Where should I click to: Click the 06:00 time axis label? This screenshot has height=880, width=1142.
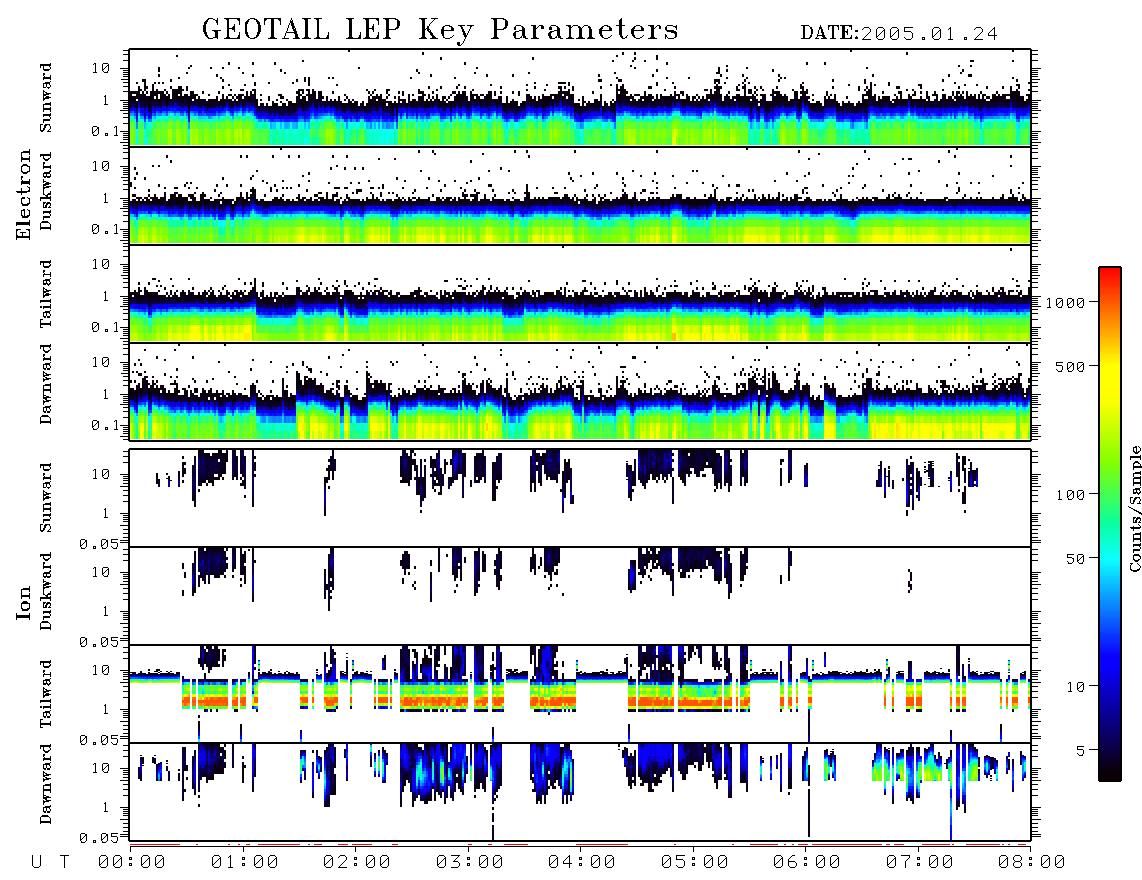point(807,863)
